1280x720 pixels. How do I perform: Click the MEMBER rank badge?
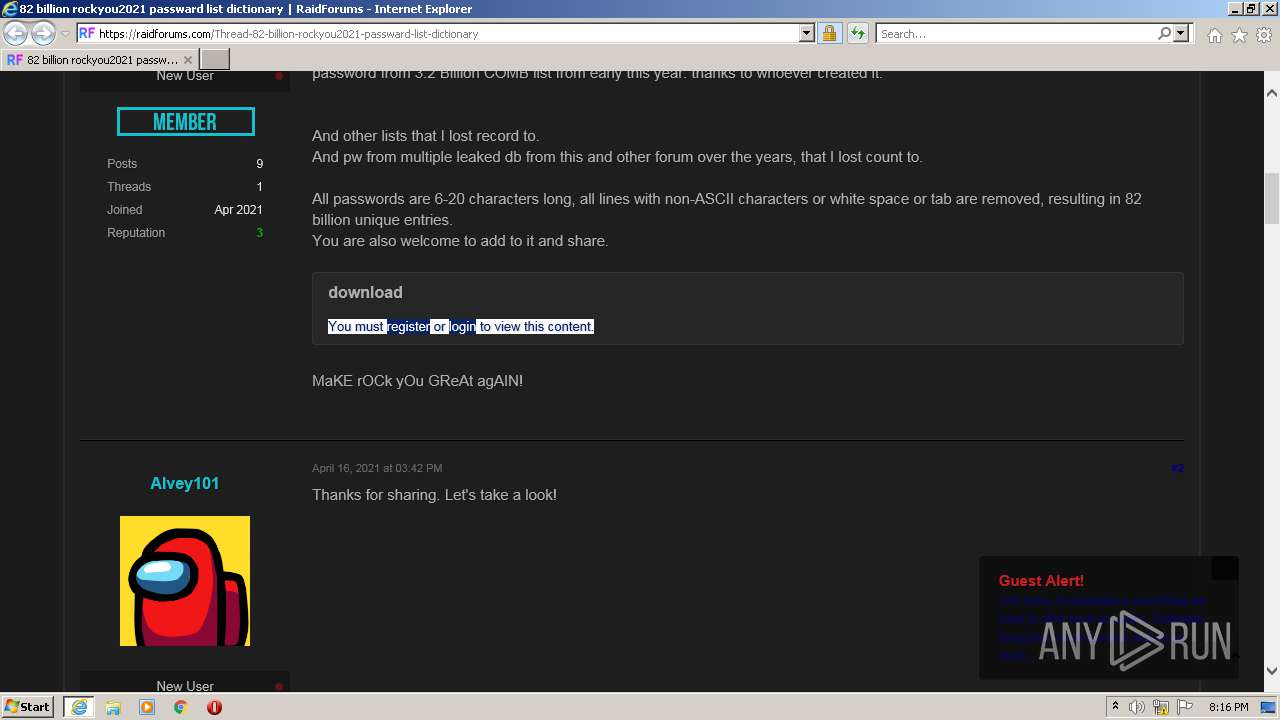coord(185,122)
